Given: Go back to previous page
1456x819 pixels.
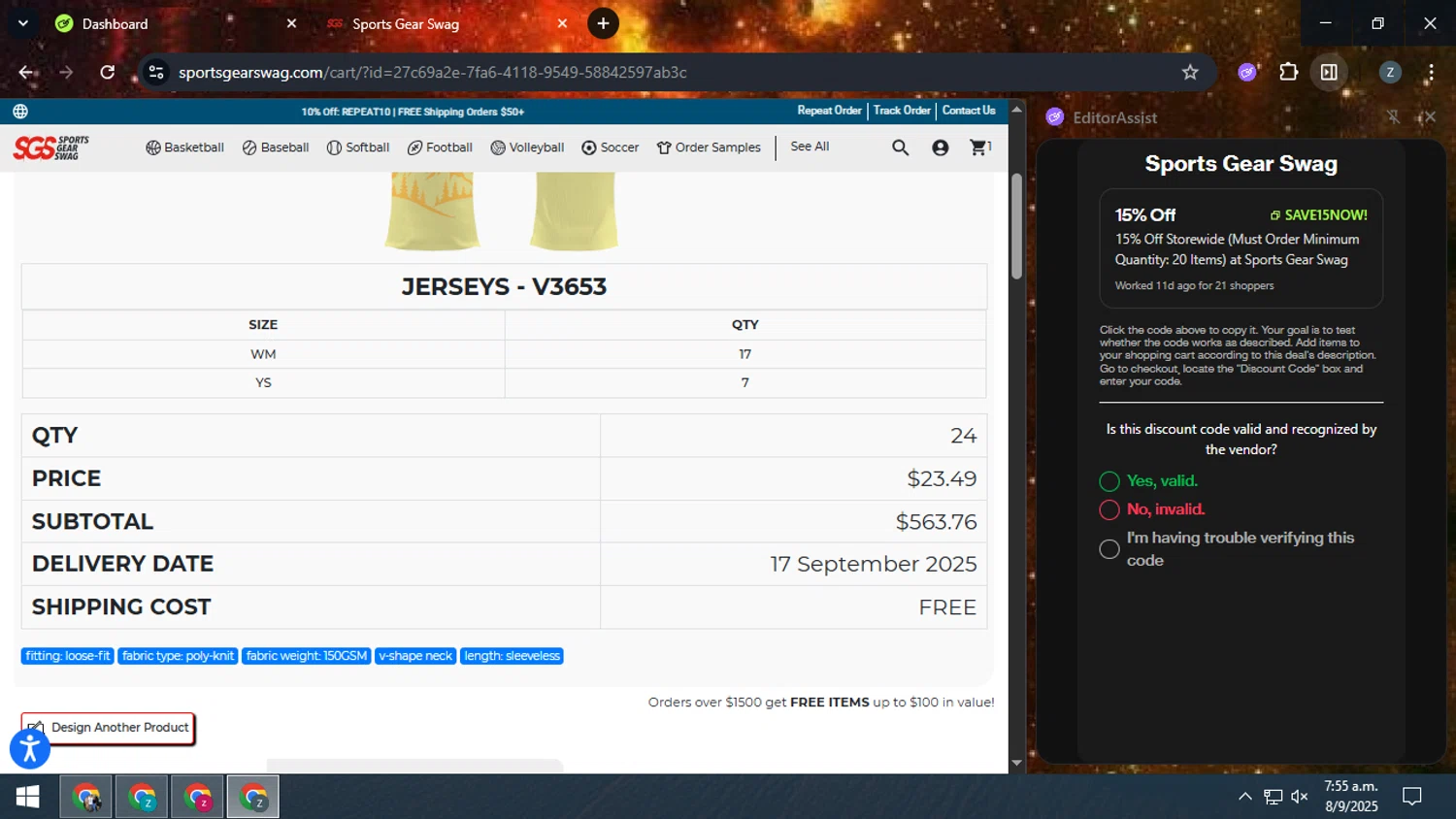Looking at the screenshot, I should coord(26,72).
